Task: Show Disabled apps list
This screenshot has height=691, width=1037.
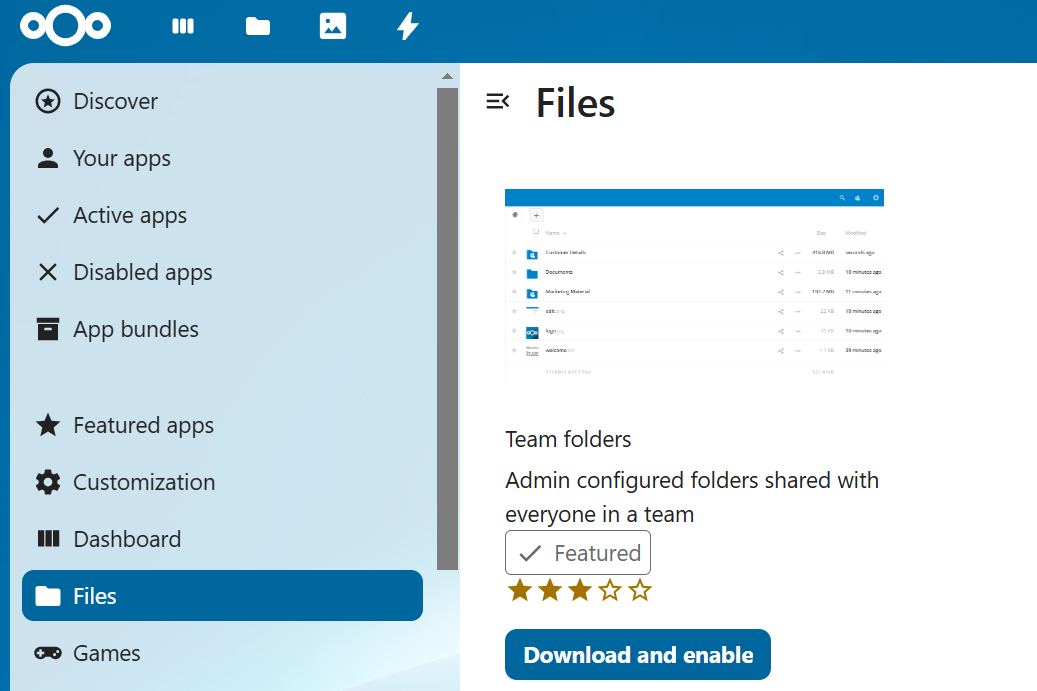Action: 142,272
